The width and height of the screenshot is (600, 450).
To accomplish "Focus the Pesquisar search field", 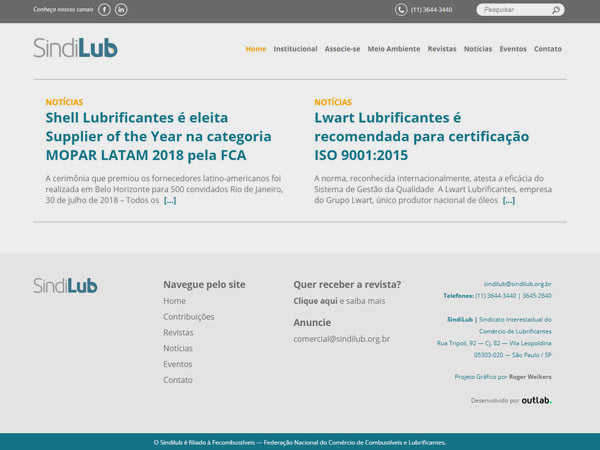I will tap(520, 10).
